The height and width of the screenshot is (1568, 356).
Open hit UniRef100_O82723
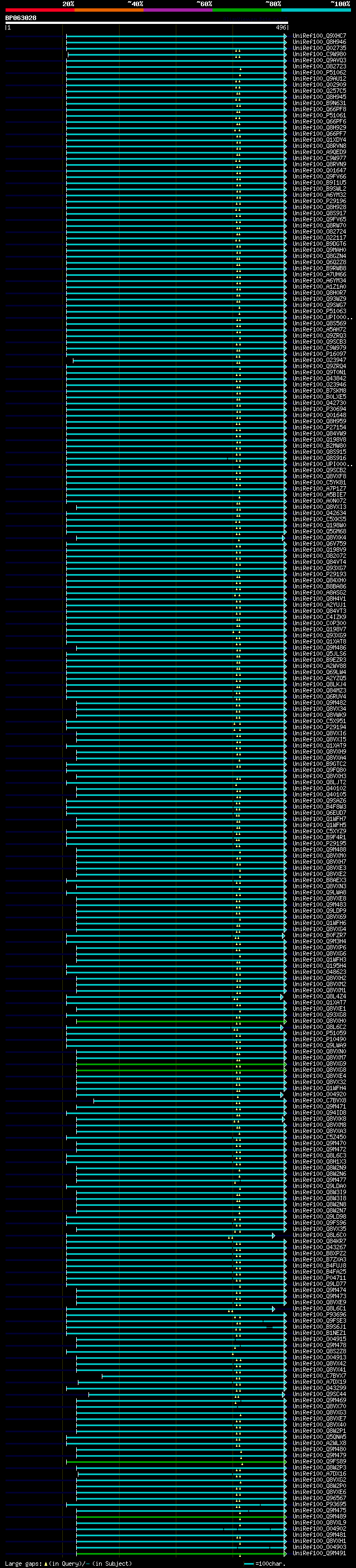pyautogui.click(x=319, y=66)
